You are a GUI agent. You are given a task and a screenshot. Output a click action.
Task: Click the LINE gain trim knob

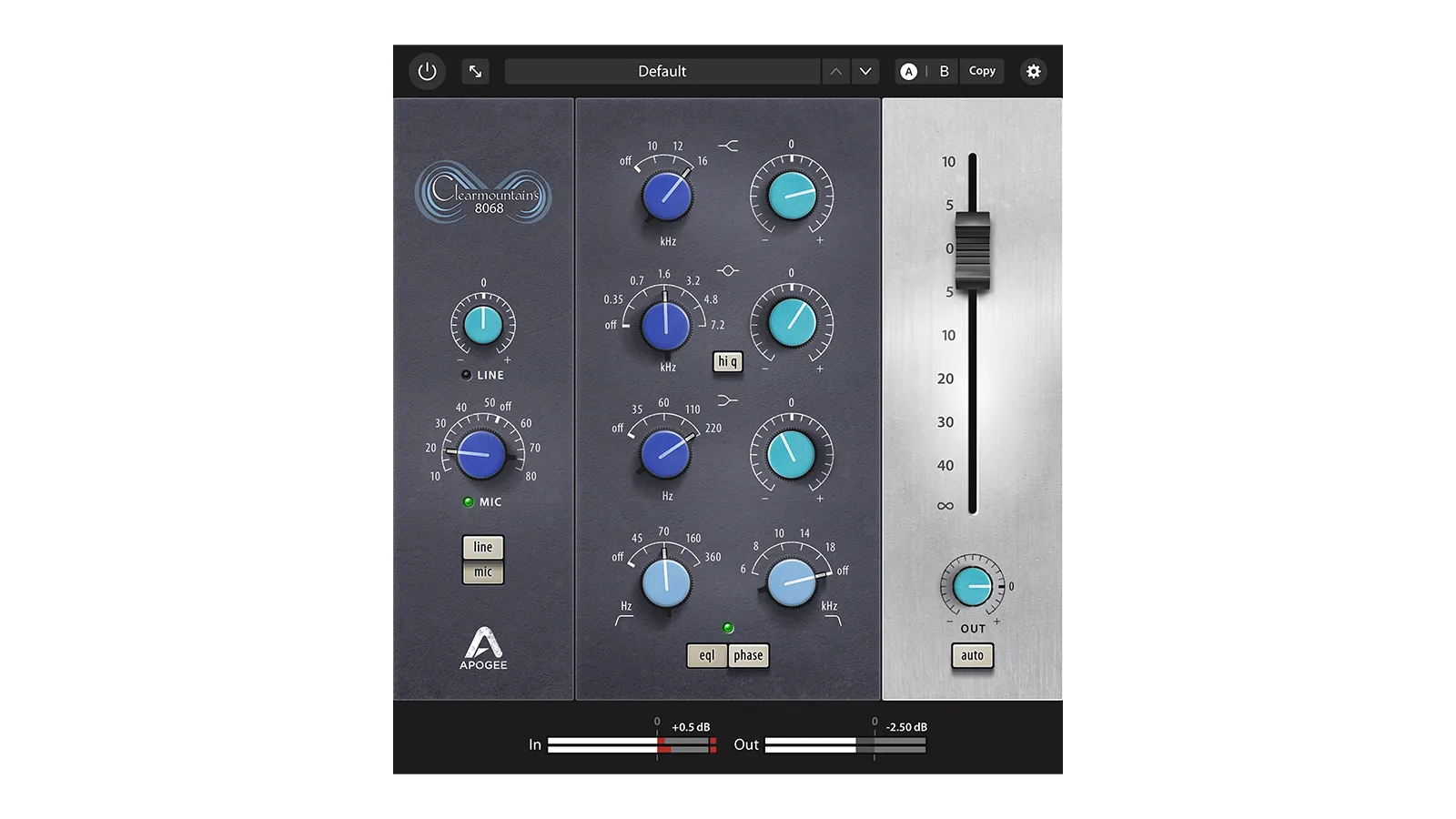[483, 325]
